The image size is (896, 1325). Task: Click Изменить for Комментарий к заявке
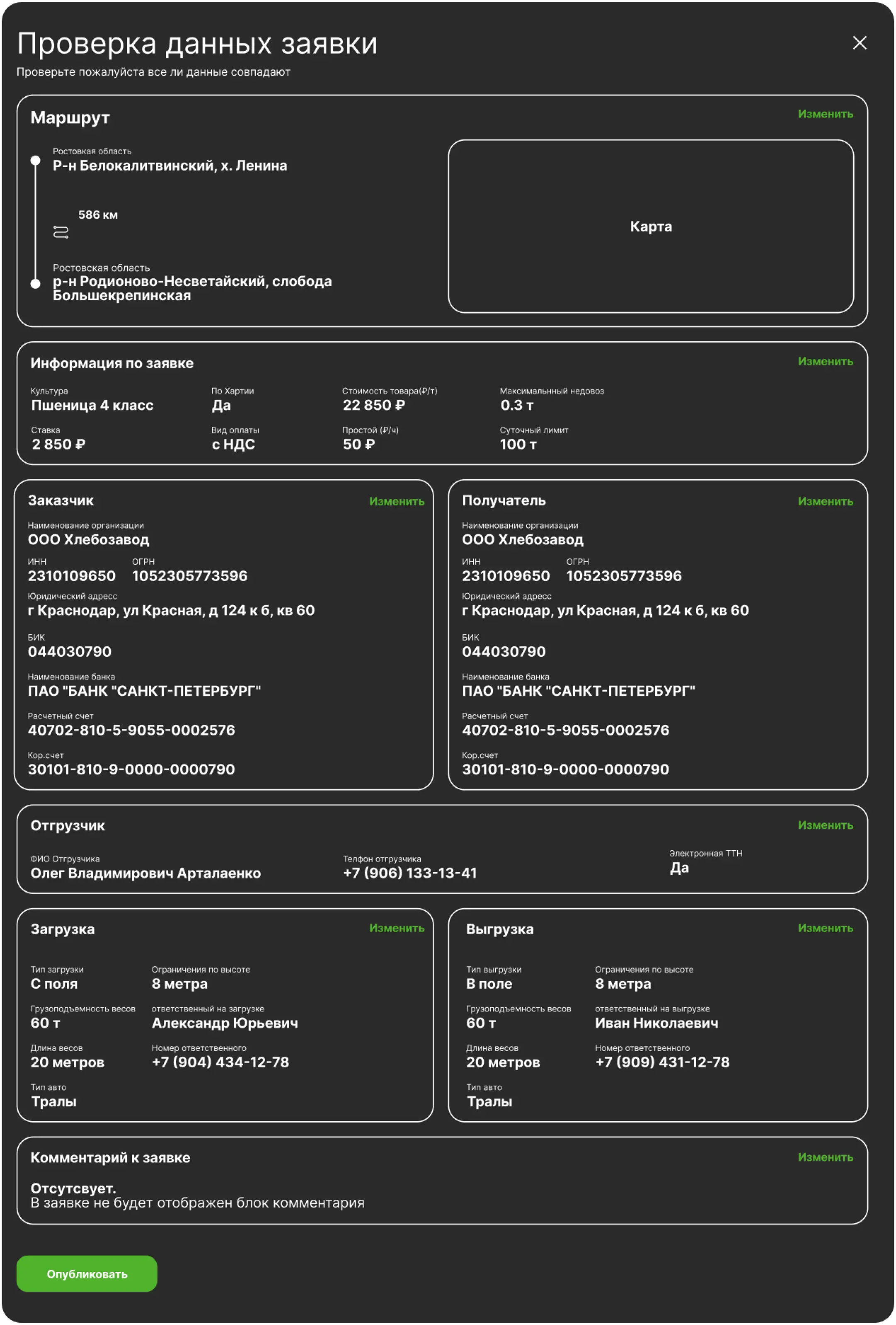tap(825, 1157)
